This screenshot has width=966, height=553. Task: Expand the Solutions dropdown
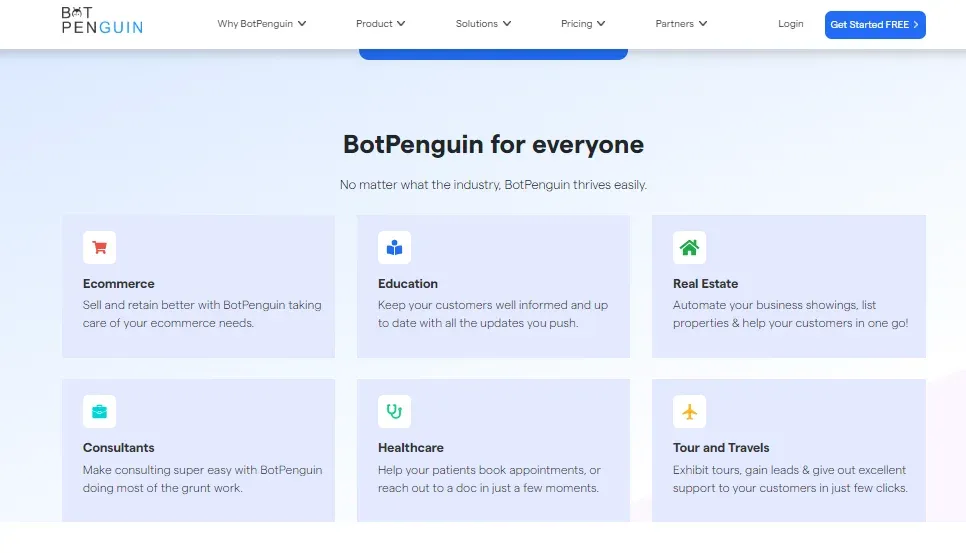(x=483, y=23)
